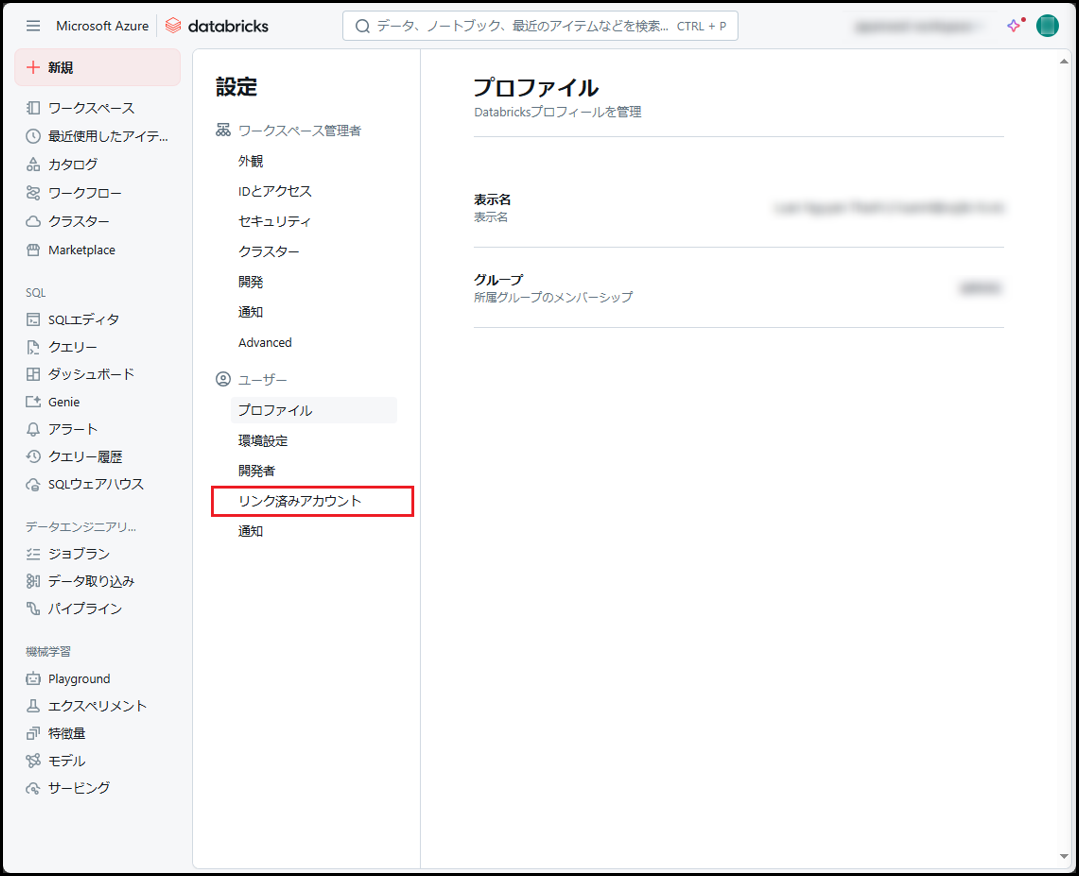
Task: Click the search input field
Action: point(540,26)
